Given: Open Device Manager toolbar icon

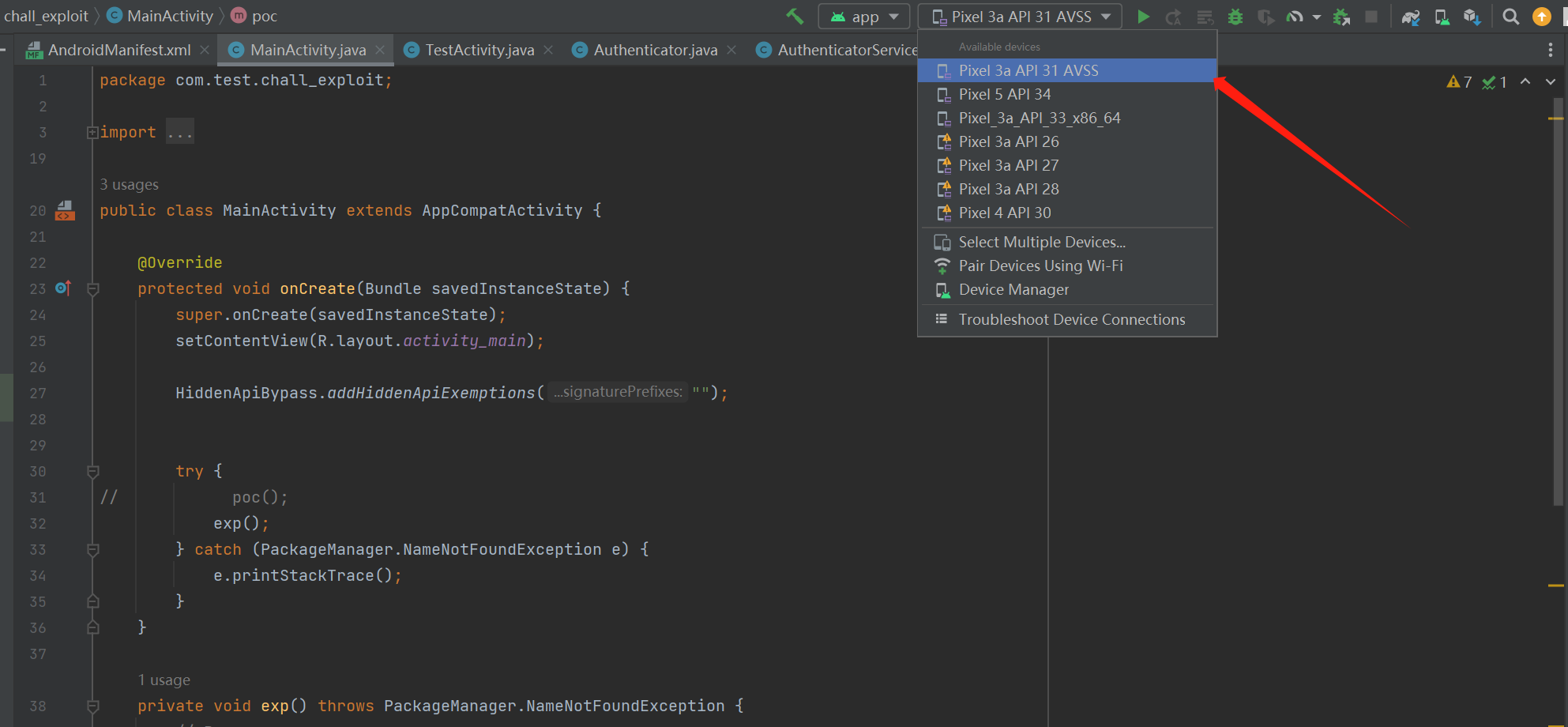Looking at the screenshot, I should click(x=1442, y=17).
